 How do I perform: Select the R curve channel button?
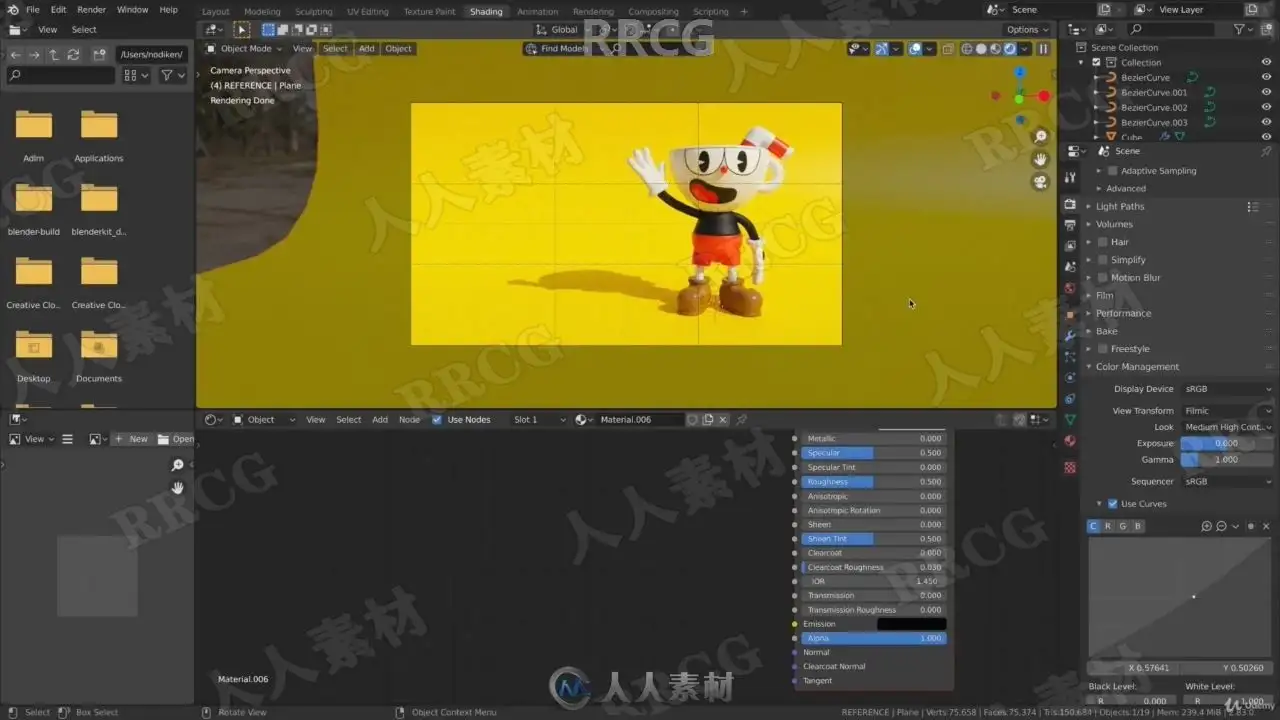[x=1108, y=526]
